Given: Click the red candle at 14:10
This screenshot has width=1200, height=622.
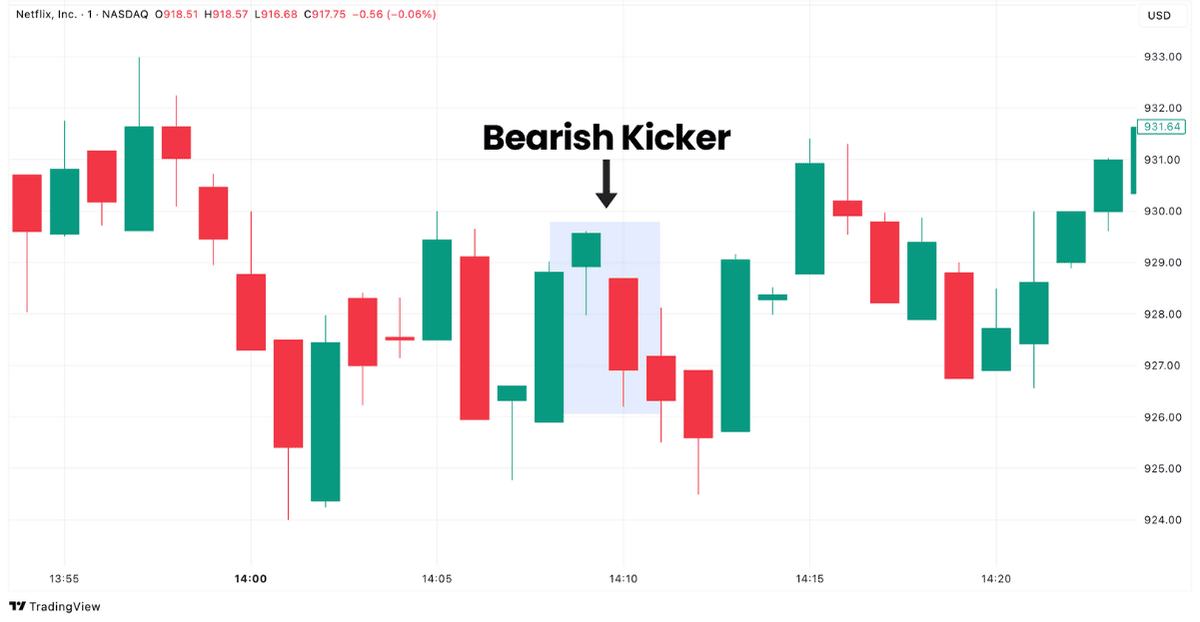Looking at the screenshot, I should (623, 324).
